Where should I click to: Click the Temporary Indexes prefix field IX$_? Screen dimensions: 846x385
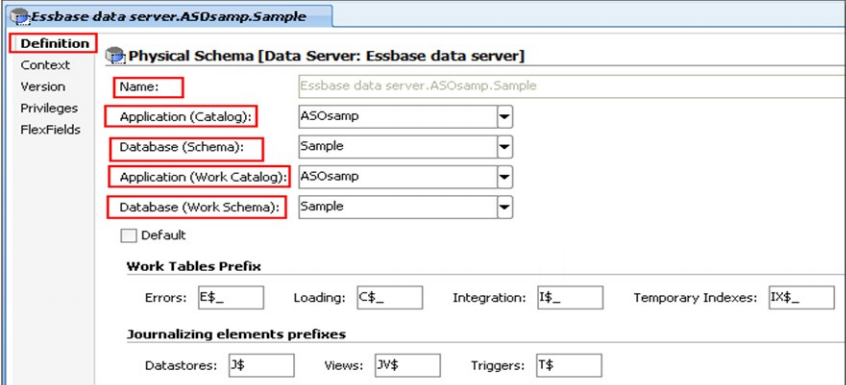click(x=802, y=298)
